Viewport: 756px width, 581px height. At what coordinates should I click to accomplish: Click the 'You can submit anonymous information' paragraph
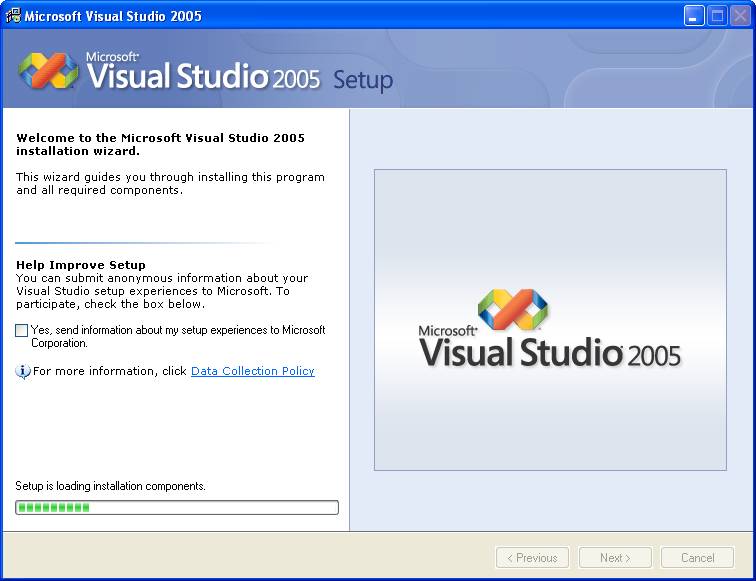[x=162, y=291]
